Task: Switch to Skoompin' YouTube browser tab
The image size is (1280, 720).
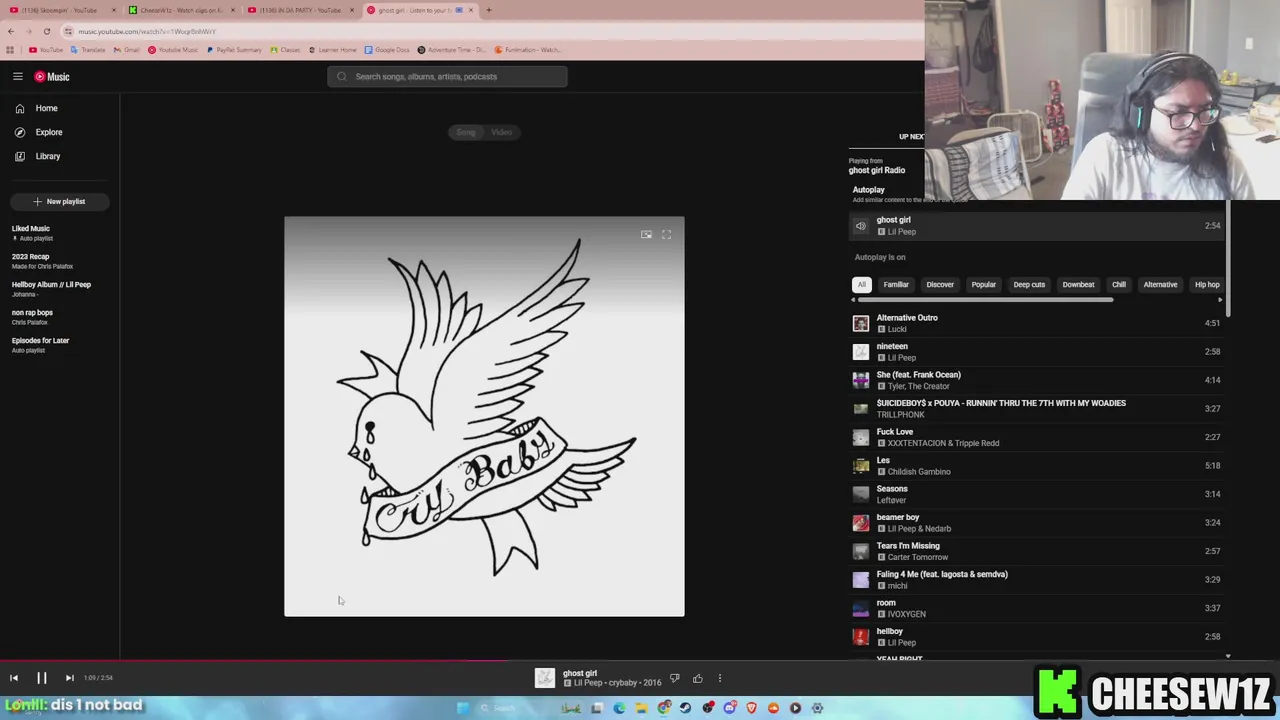Action: [x=60, y=10]
